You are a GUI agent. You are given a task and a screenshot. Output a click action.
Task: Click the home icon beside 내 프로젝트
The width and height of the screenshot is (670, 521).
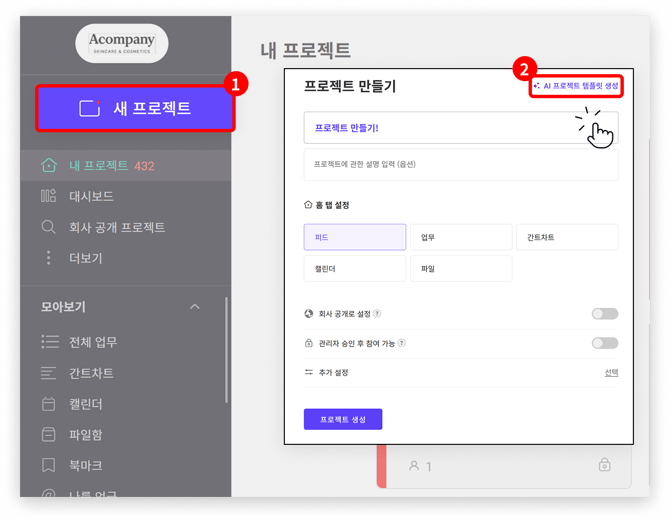pyautogui.click(x=48, y=166)
